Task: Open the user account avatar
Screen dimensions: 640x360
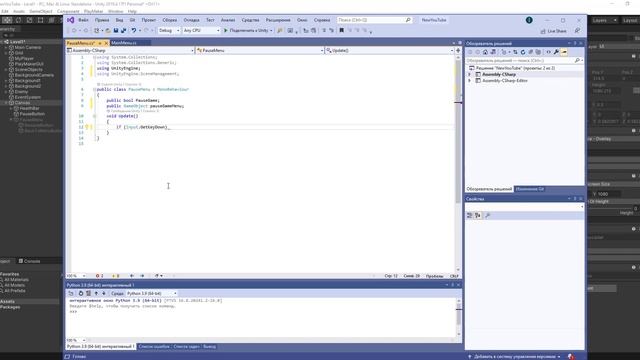Action: pos(529,20)
